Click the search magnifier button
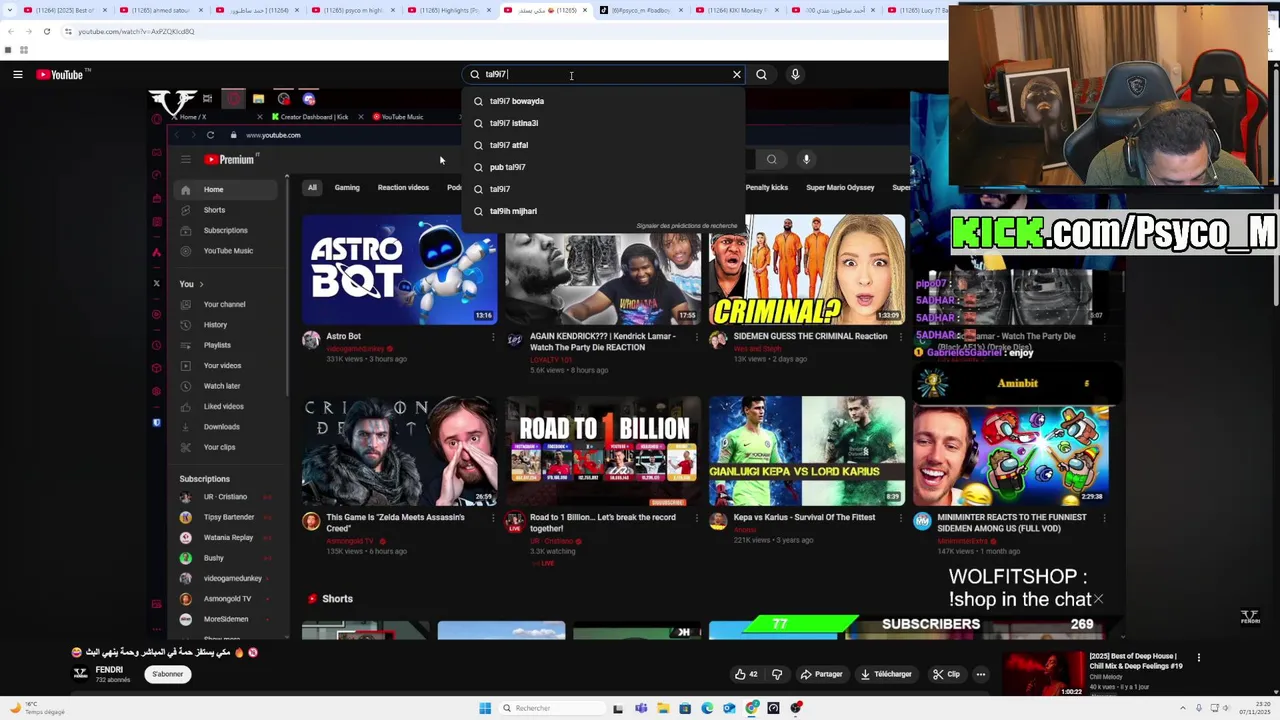 [x=762, y=74]
